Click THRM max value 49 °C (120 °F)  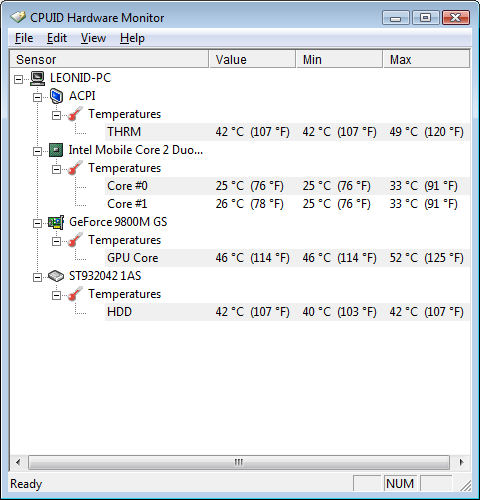[427, 132]
